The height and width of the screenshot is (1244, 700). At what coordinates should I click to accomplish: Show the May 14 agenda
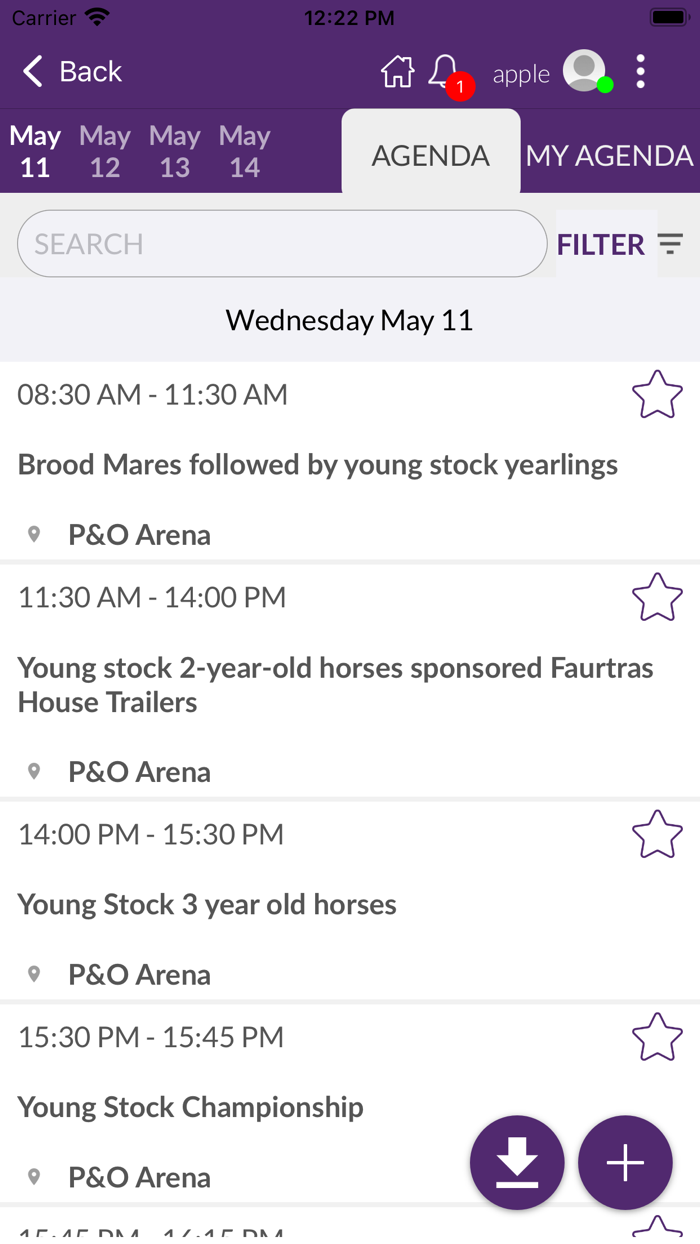point(245,151)
